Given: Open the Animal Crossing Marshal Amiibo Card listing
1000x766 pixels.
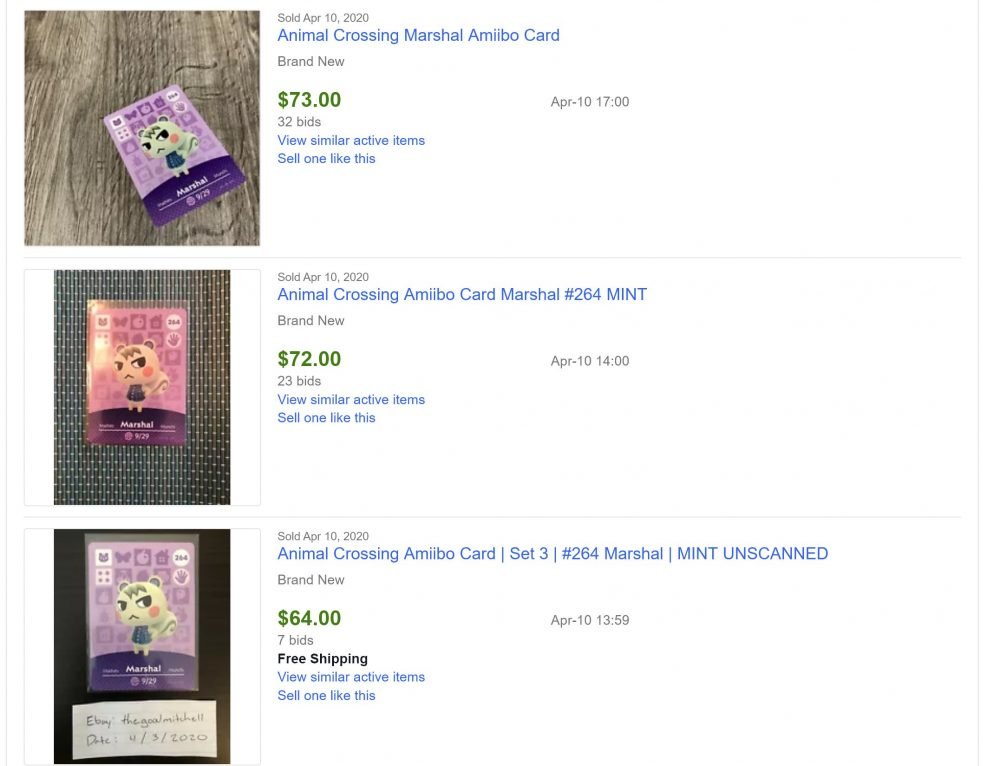Looking at the screenshot, I should (418, 35).
